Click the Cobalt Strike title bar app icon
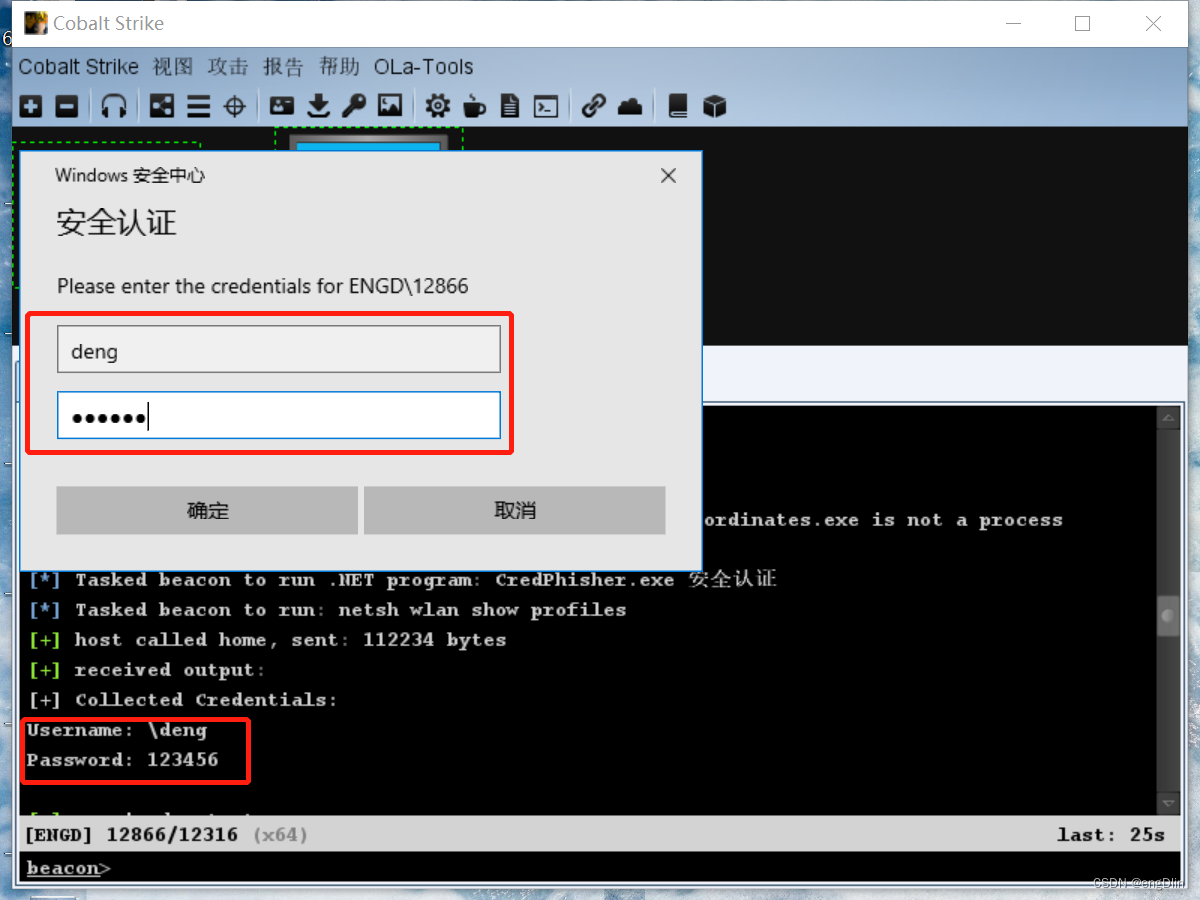This screenshot has width=1200, height=900. point(36,23)
